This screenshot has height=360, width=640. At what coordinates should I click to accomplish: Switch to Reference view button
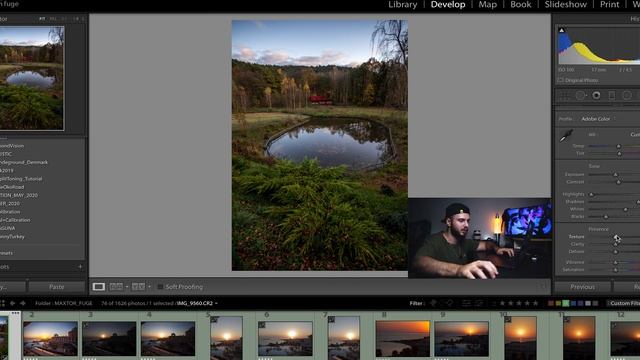[x=116, y=287]
